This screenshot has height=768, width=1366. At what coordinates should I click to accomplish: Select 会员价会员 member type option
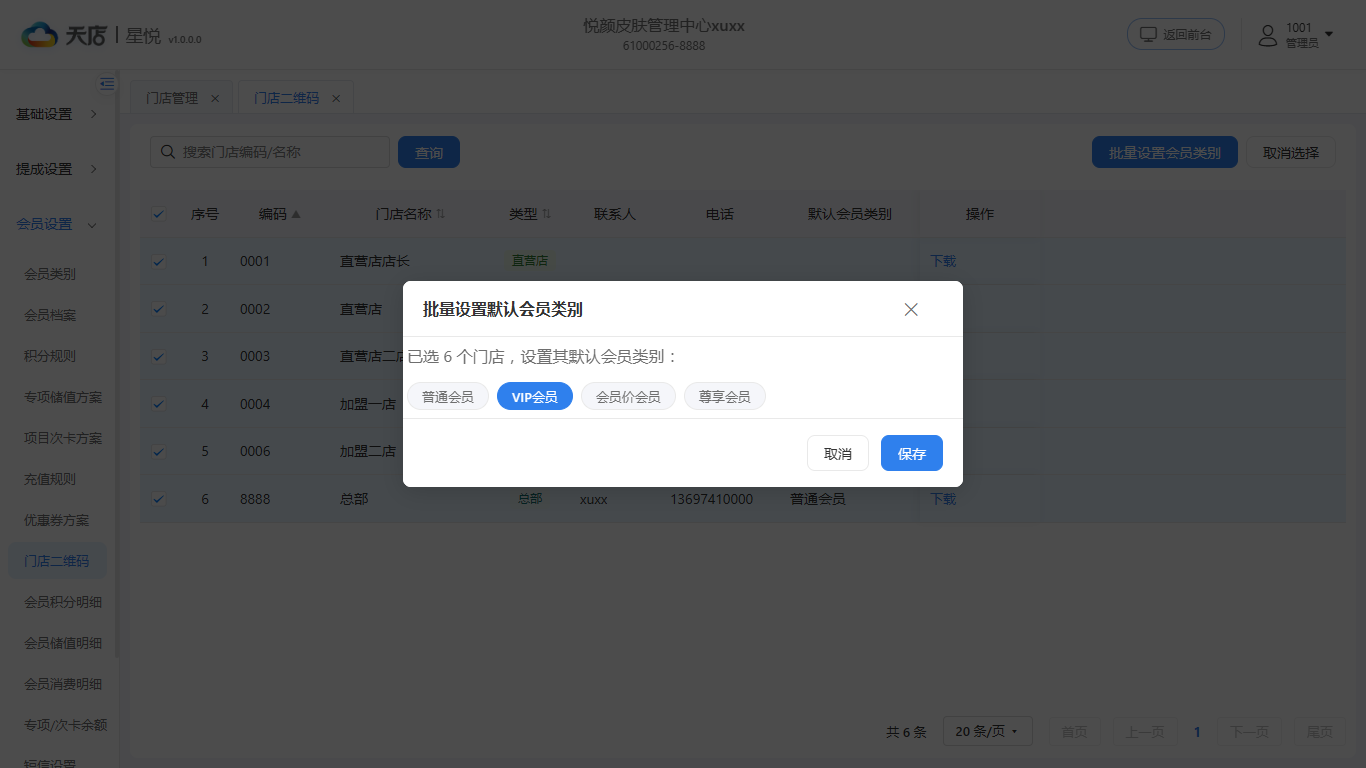628,396
